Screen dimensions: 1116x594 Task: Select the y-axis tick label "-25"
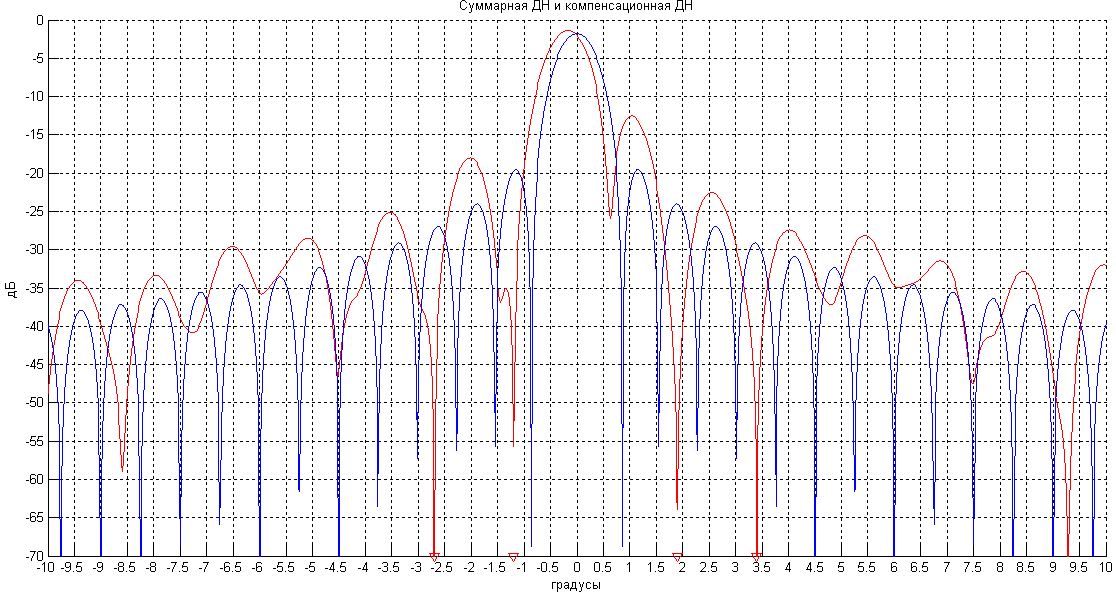click(x=35, y=212)
